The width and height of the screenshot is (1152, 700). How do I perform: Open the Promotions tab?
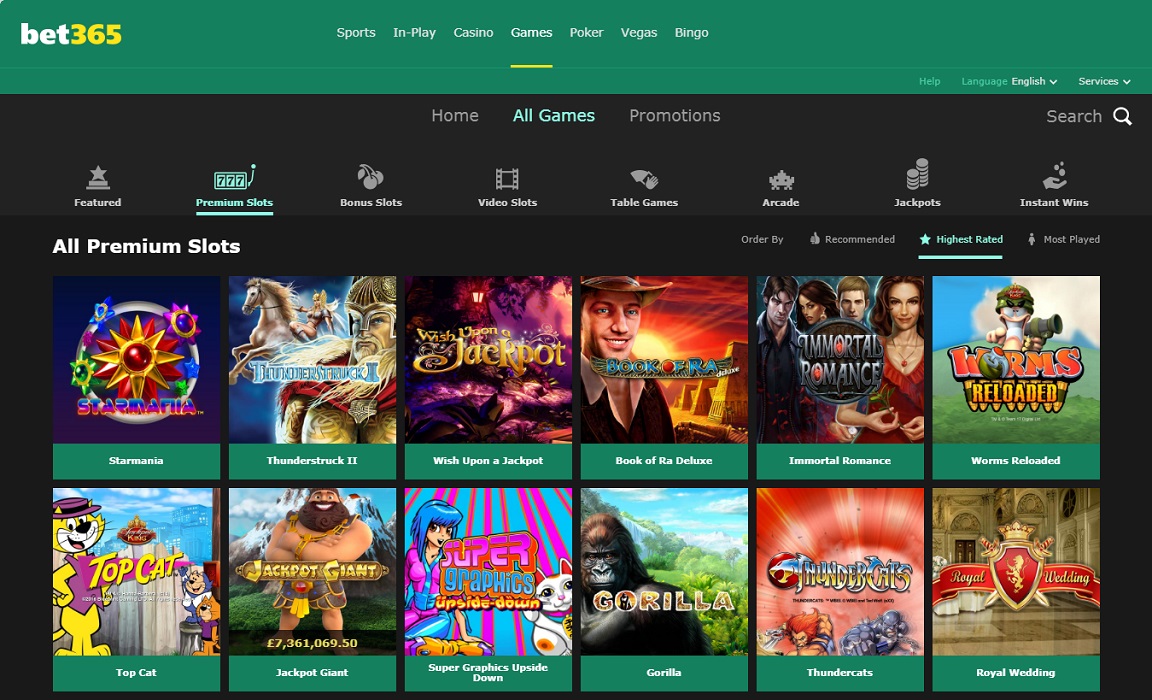click(x=674, y=116)
